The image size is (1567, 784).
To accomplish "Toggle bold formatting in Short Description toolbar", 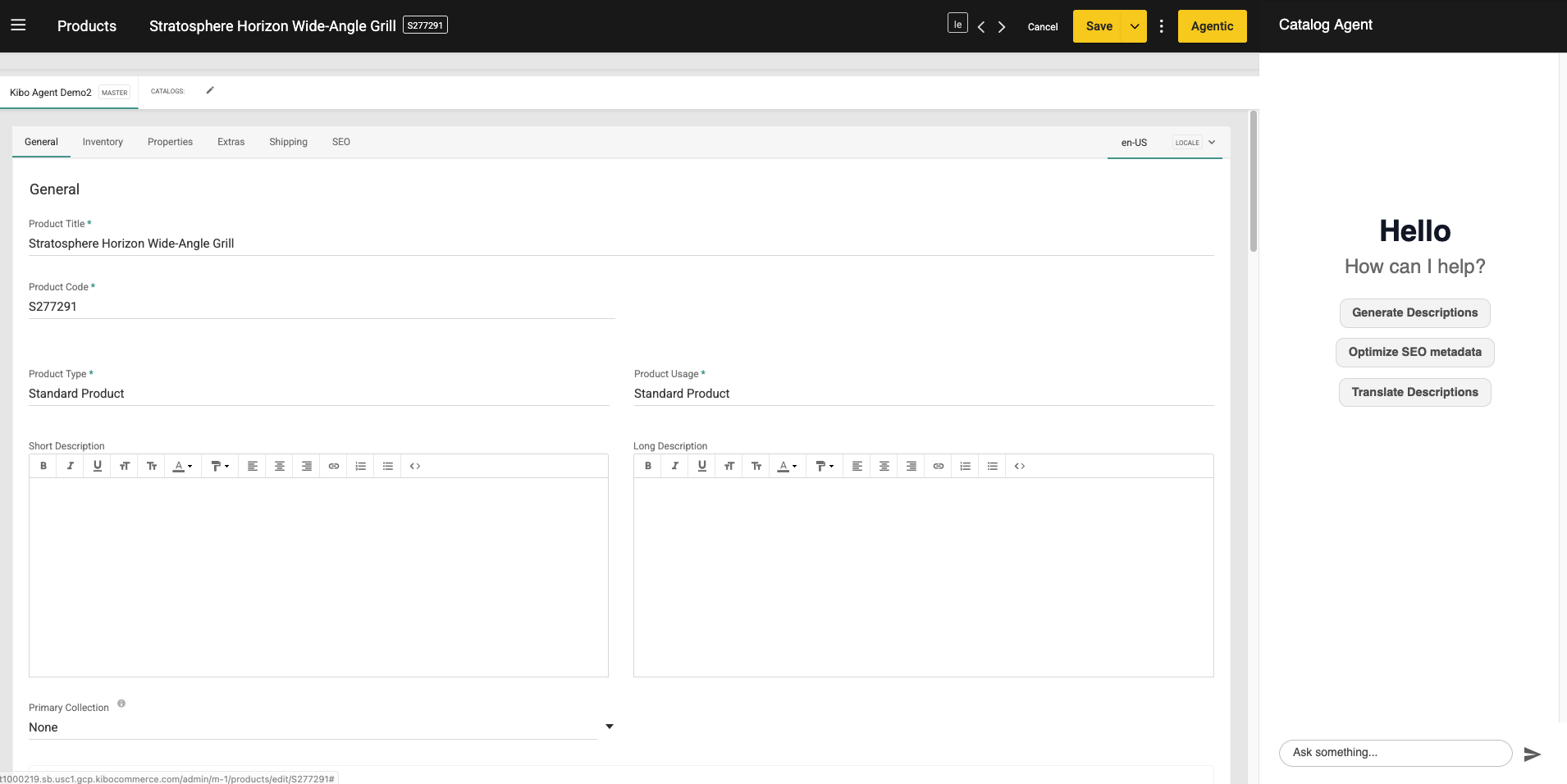I will [x=43, y=466].
